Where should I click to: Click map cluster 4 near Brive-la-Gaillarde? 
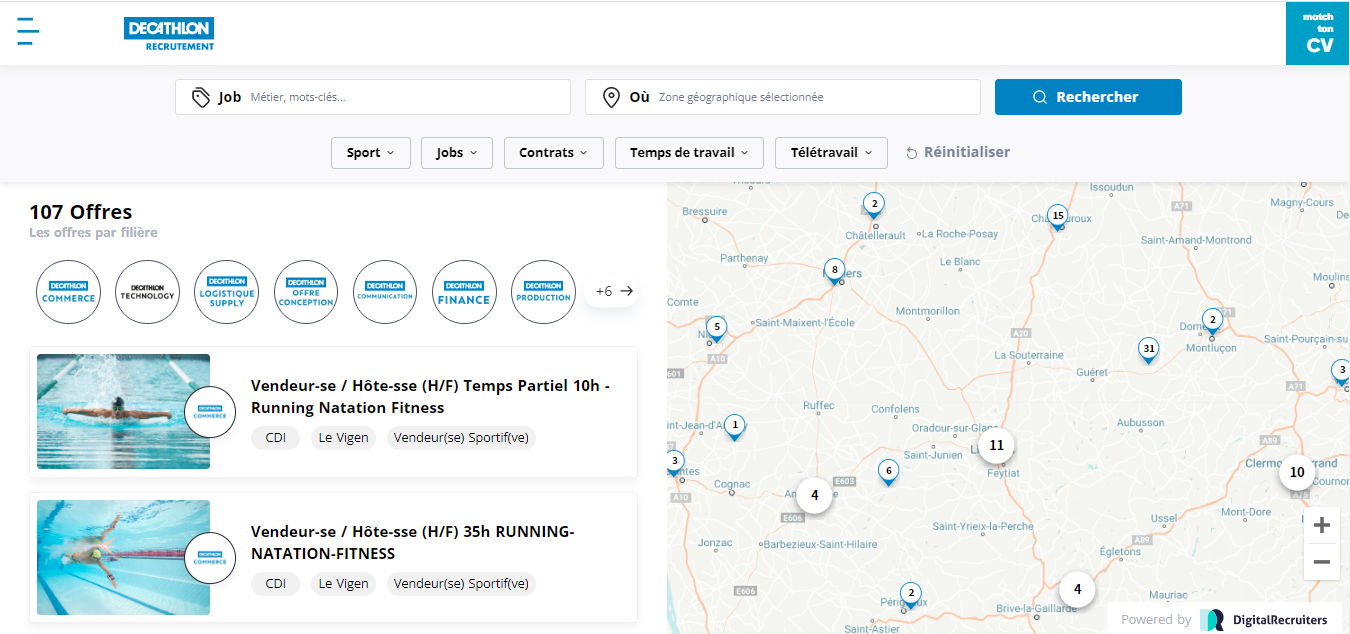click(x=1077, y=589)
